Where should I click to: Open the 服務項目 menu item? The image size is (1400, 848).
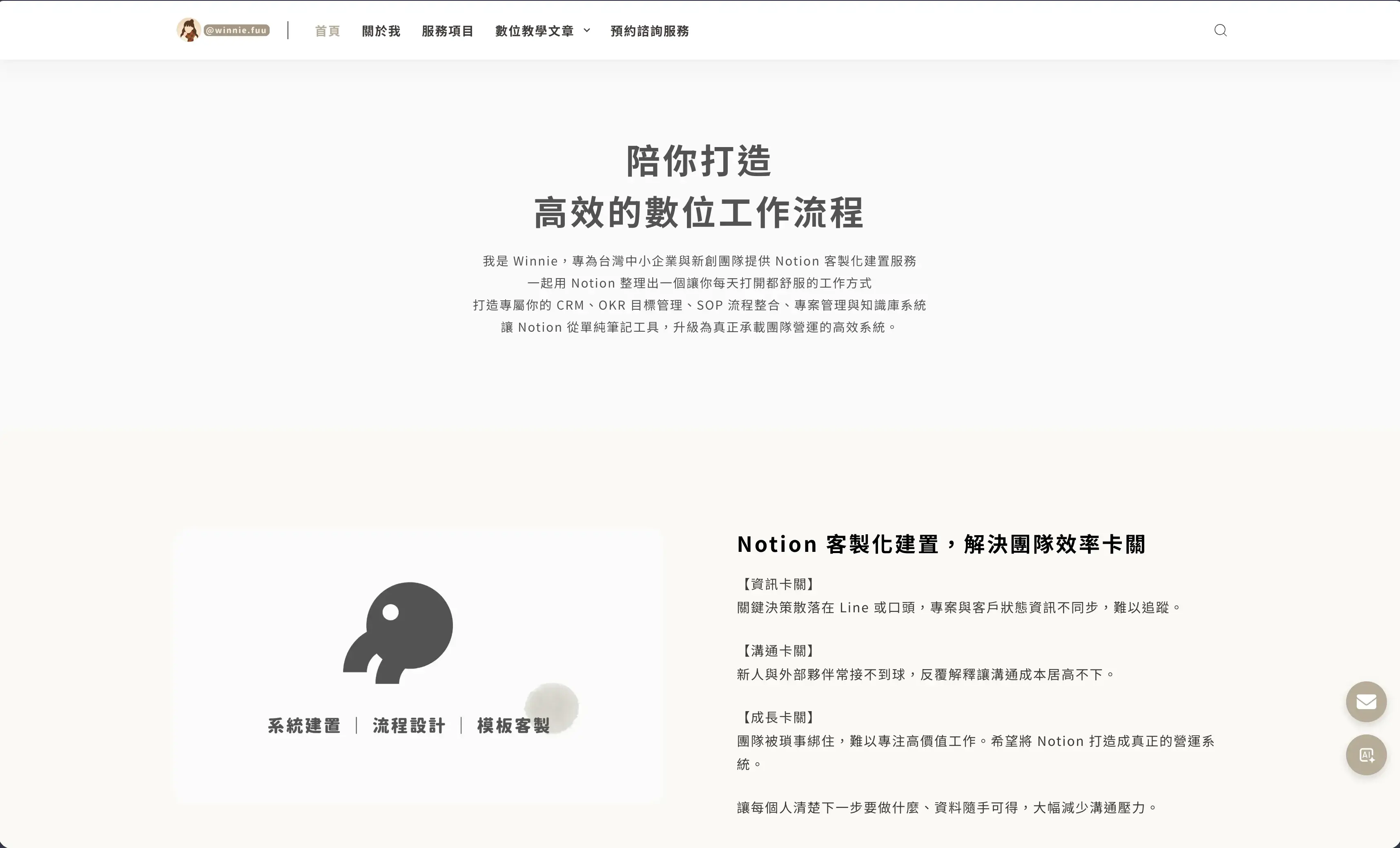click(447, 31)
